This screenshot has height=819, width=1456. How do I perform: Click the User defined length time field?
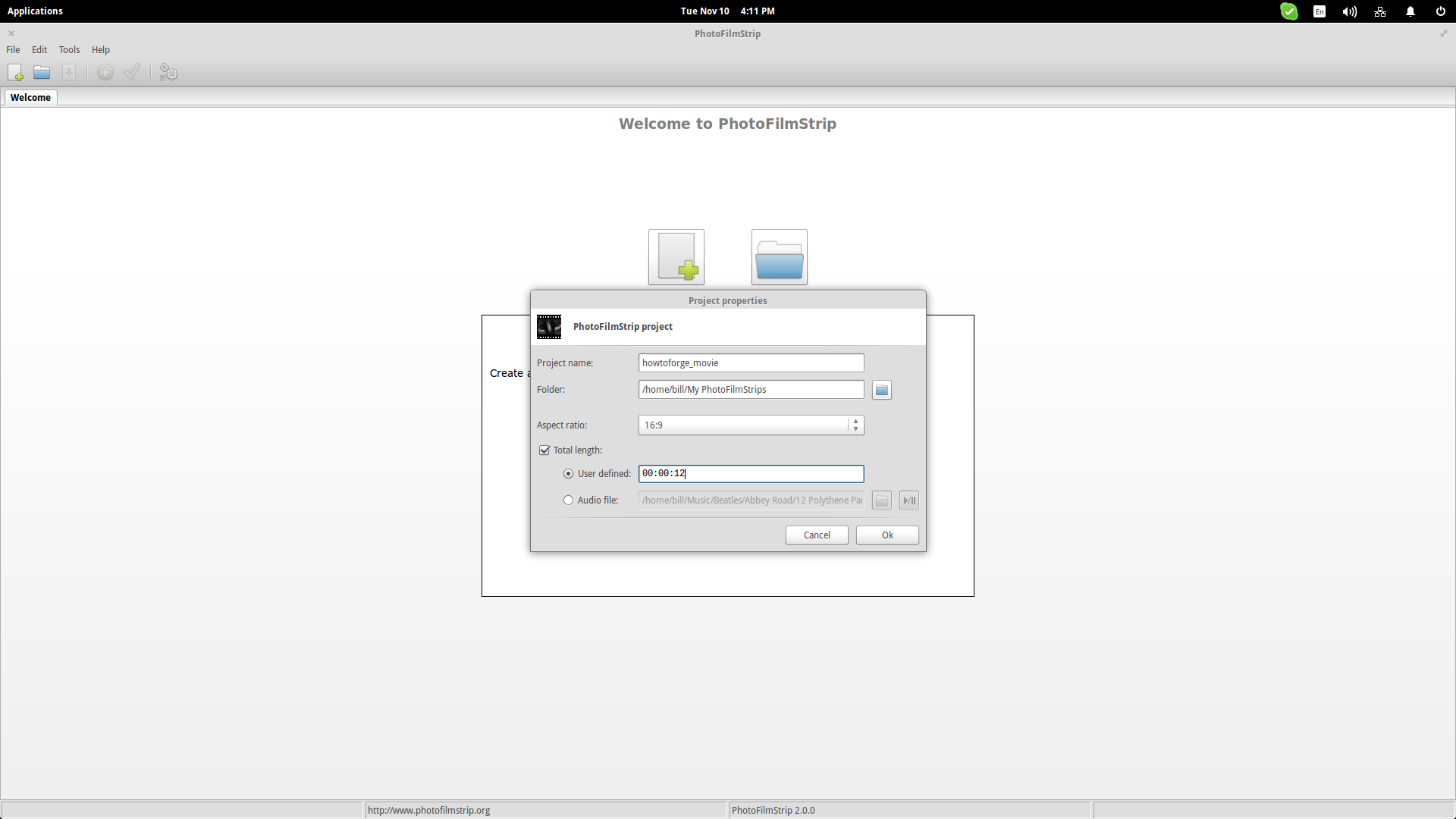click(x=751, y=474)
